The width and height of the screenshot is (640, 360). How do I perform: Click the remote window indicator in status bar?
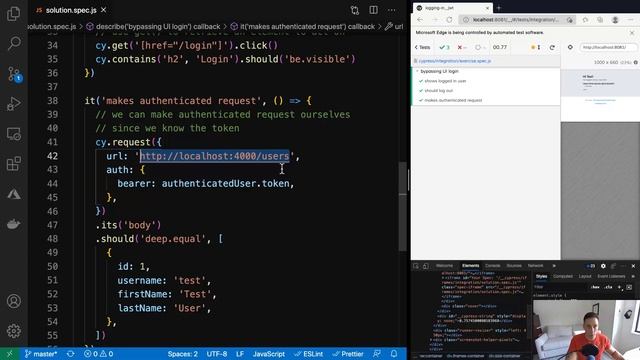(x=9, y=354)
